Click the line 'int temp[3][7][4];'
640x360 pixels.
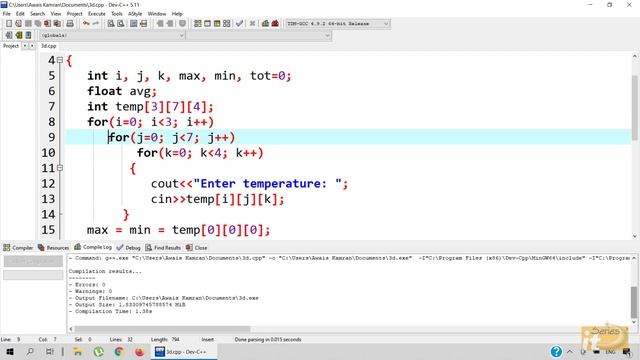click(x=150, y=107)
